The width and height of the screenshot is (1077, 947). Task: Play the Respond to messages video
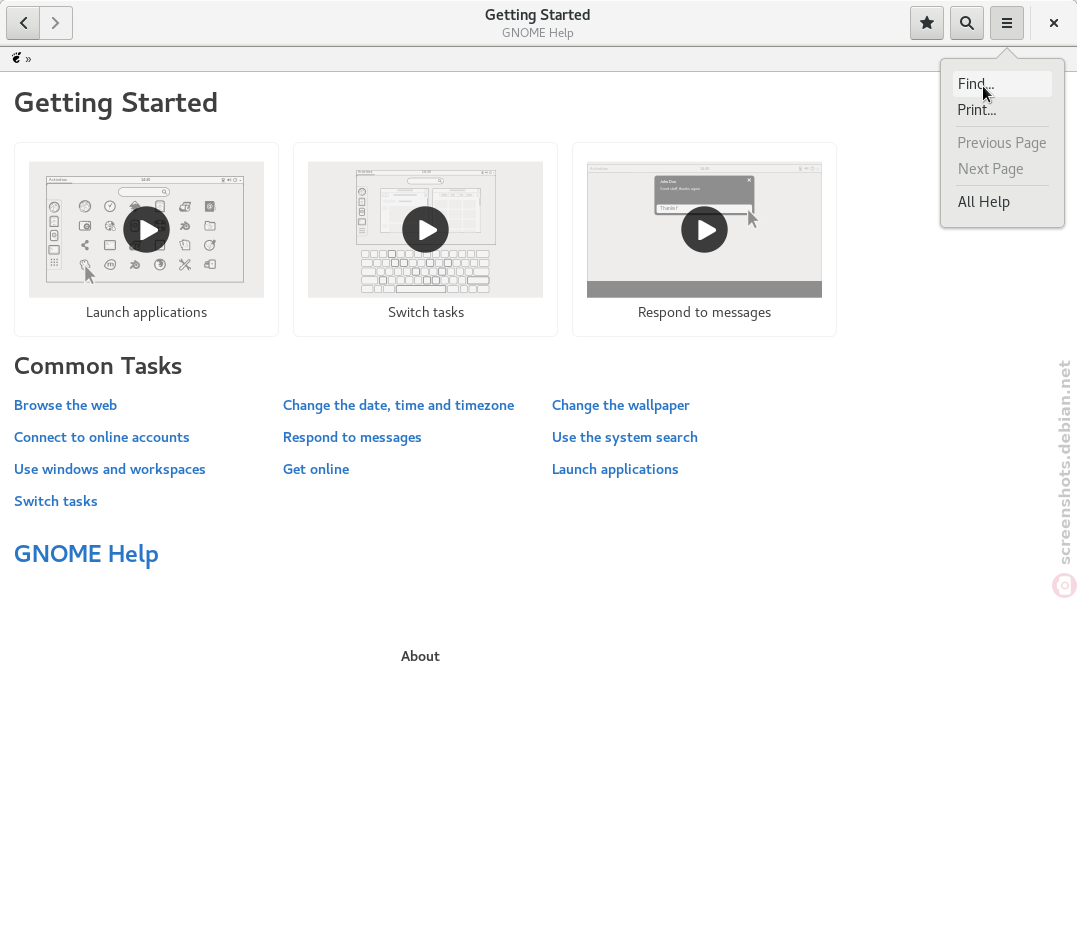click(704, 229)
